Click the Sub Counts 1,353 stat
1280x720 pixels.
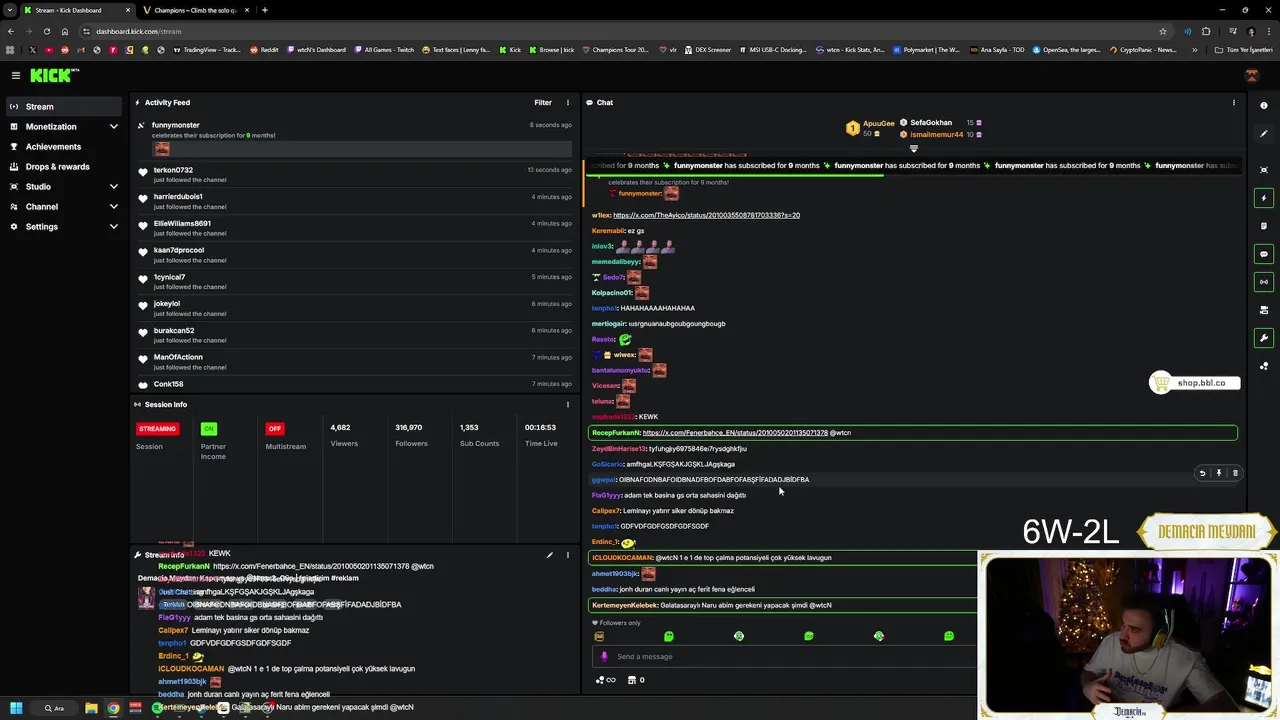[x=479, y=435]
